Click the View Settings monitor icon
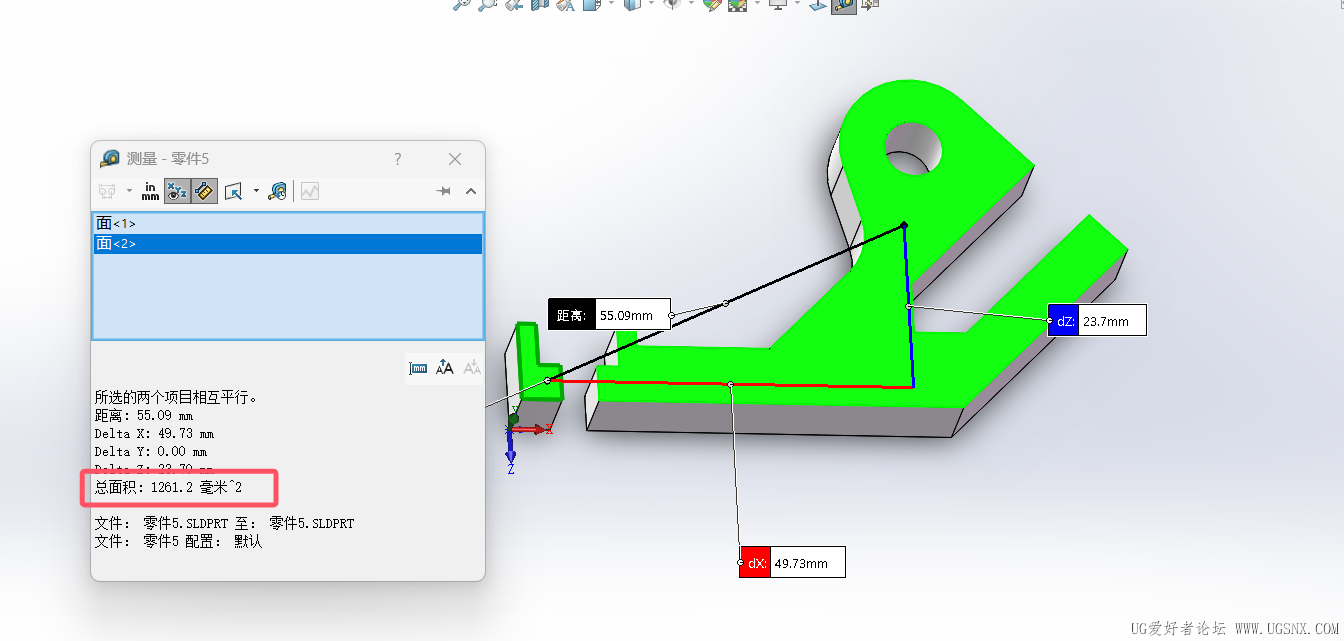 [x=778, y=5]
